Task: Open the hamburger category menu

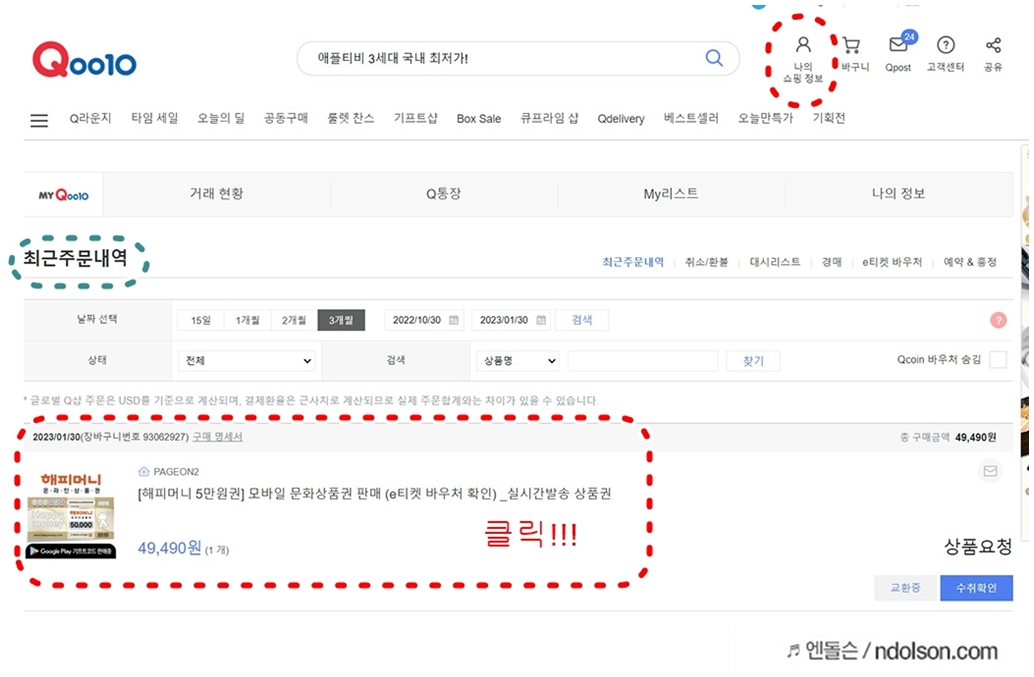Action: tap(40, 120)
